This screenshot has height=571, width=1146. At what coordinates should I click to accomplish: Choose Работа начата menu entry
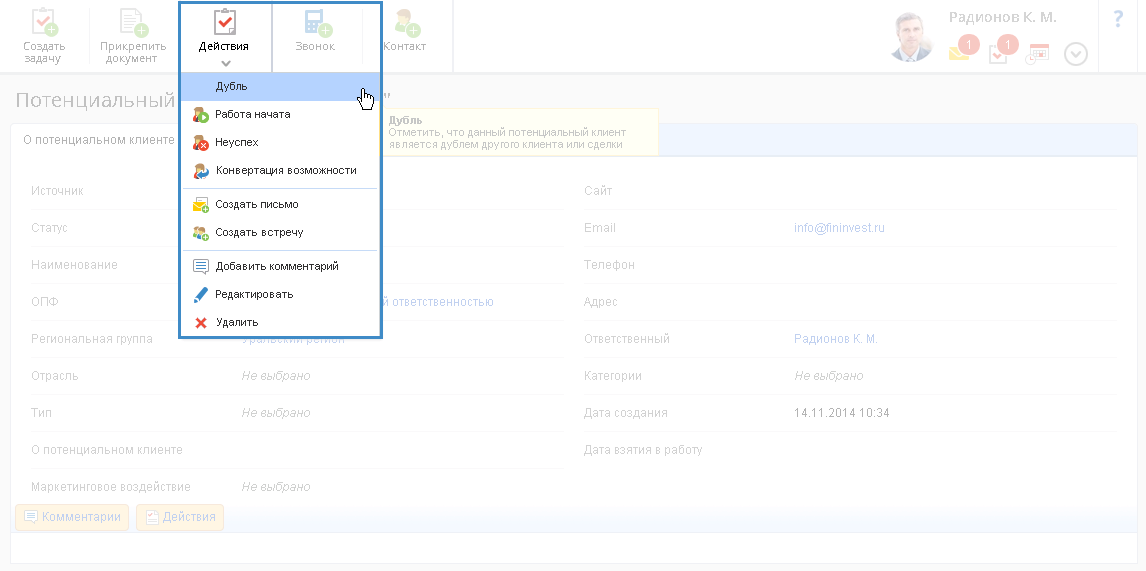coord(280,114)
